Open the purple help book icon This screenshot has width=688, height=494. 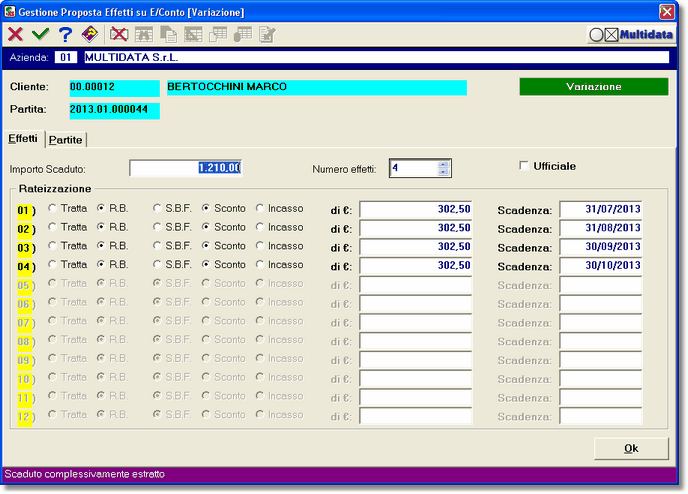(x=90, y=34)
